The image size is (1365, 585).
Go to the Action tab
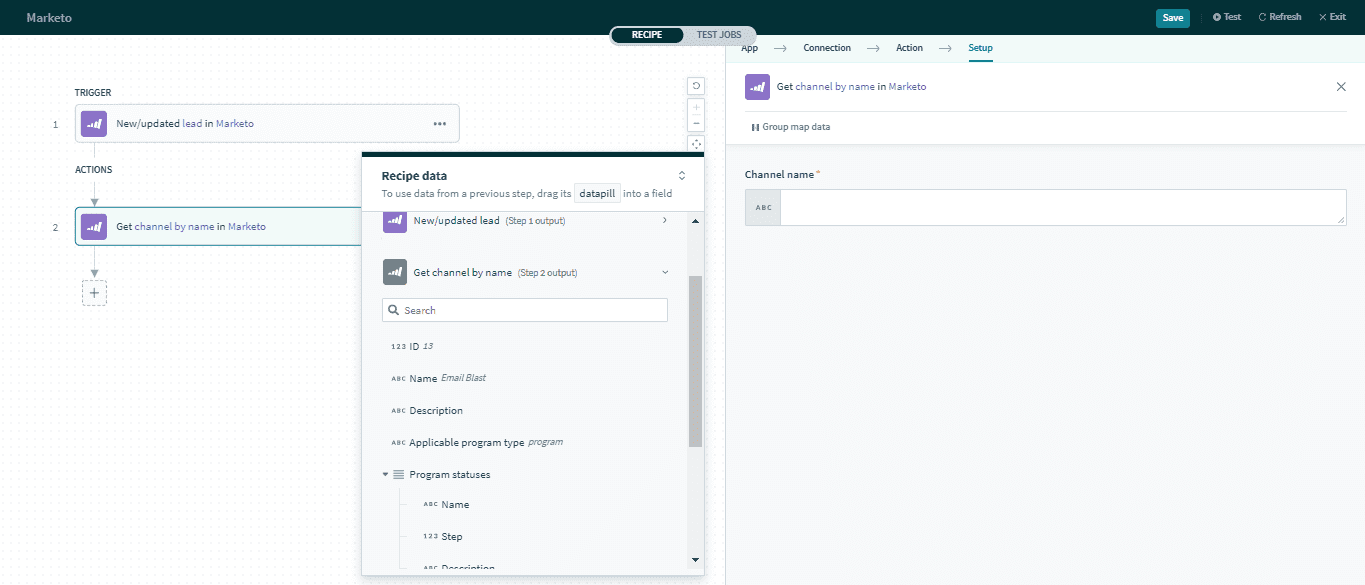pyautogui.click(x=909, y=48)
